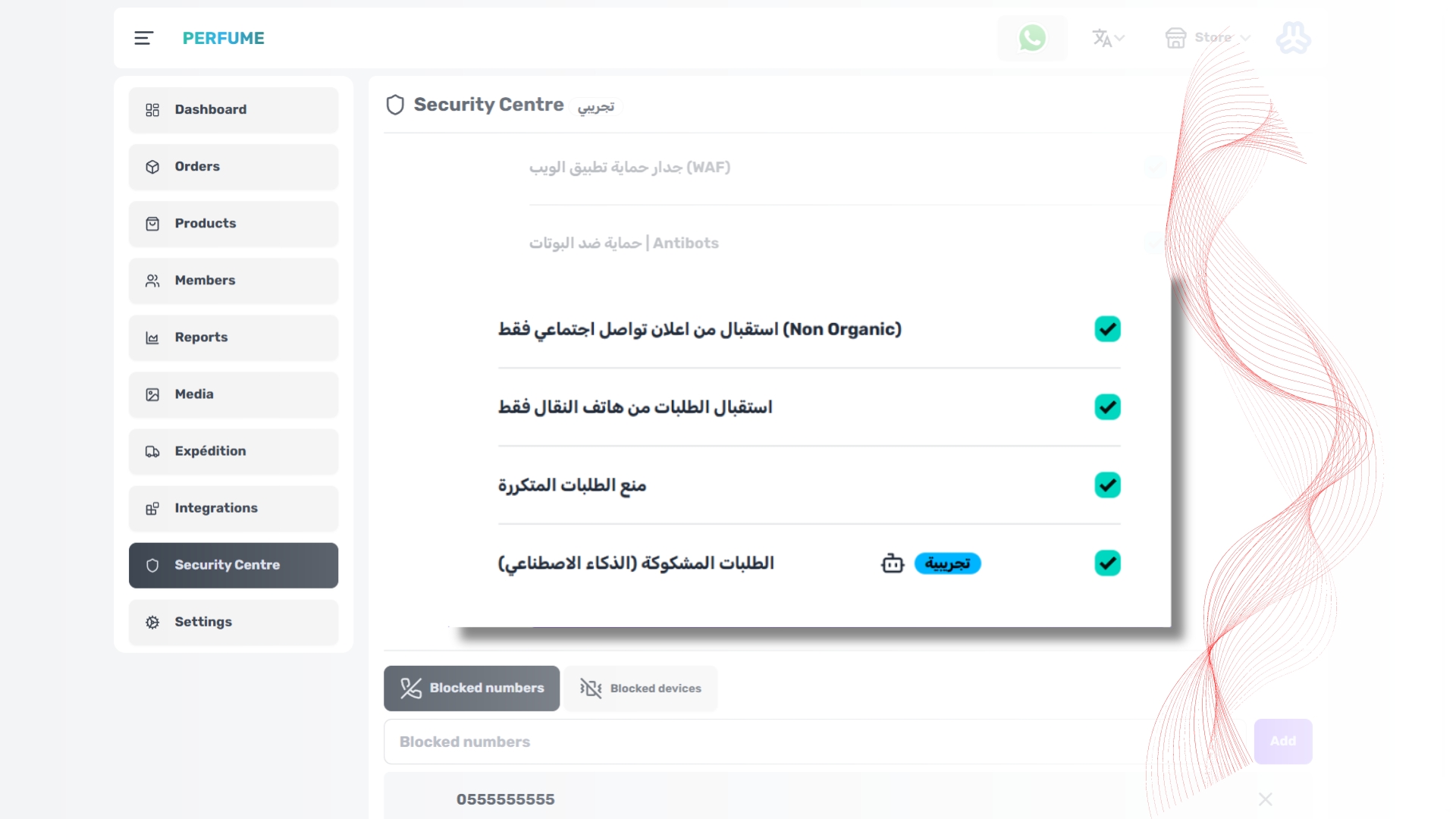This screenshot has width=1456, height=819.
Task: Click the WhatsApp icon in header
Action: (1031, 38)
